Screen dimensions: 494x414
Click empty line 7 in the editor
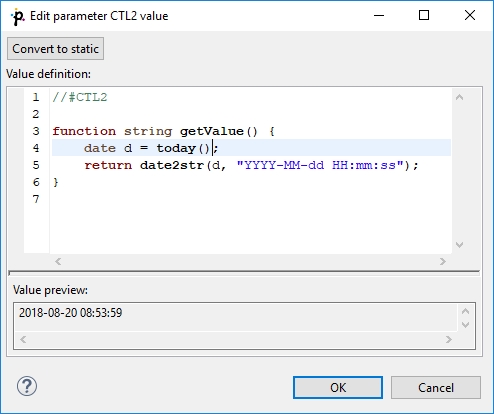click(251, 199)
